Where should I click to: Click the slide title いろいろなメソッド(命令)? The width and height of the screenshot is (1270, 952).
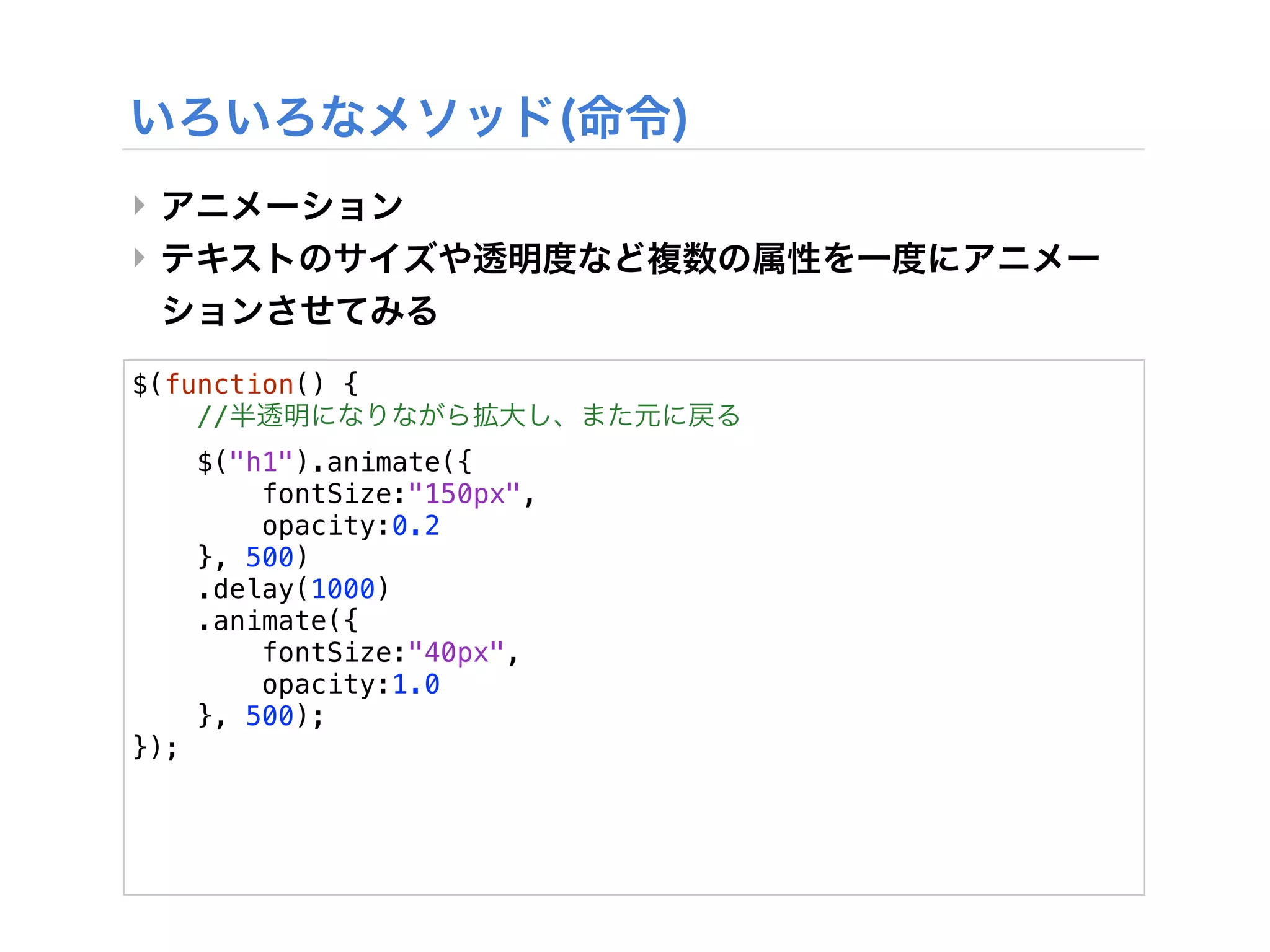(409, 117)
